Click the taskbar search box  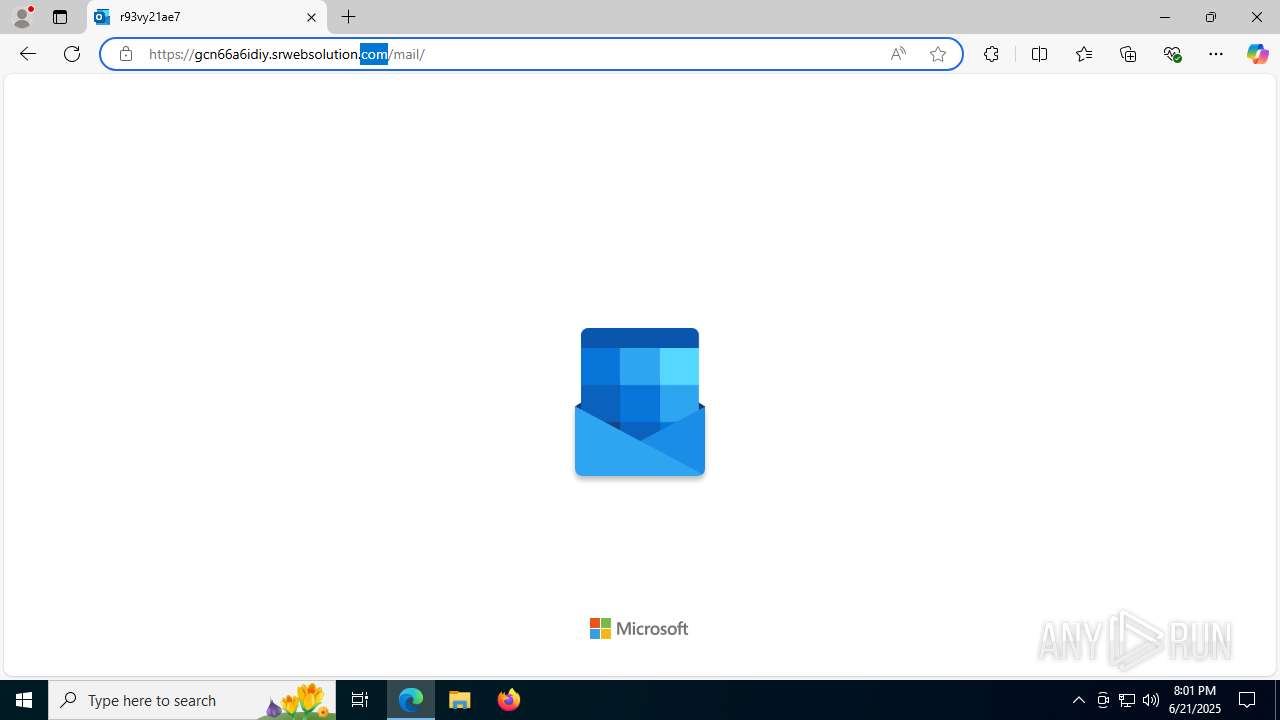(x=193, y=700)
